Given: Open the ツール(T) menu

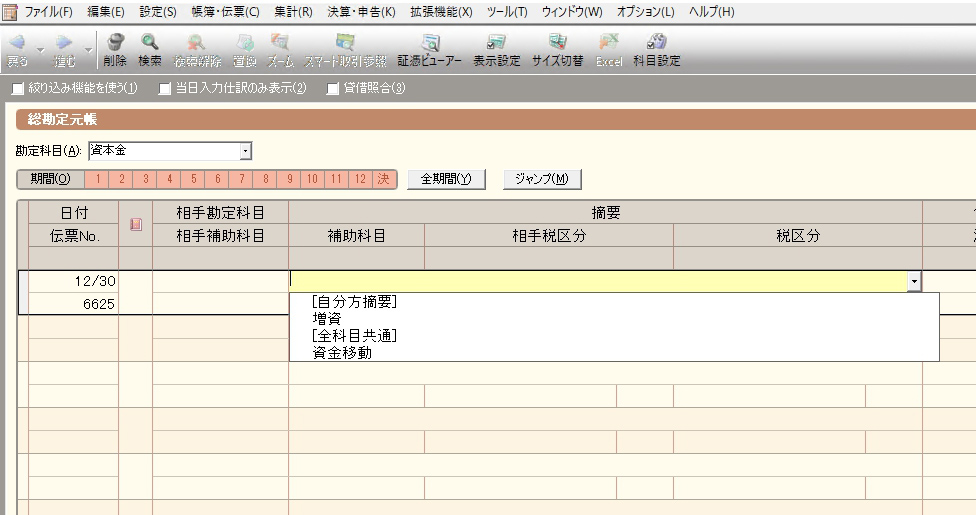Looking at the screenshot, I should point(507,12).
